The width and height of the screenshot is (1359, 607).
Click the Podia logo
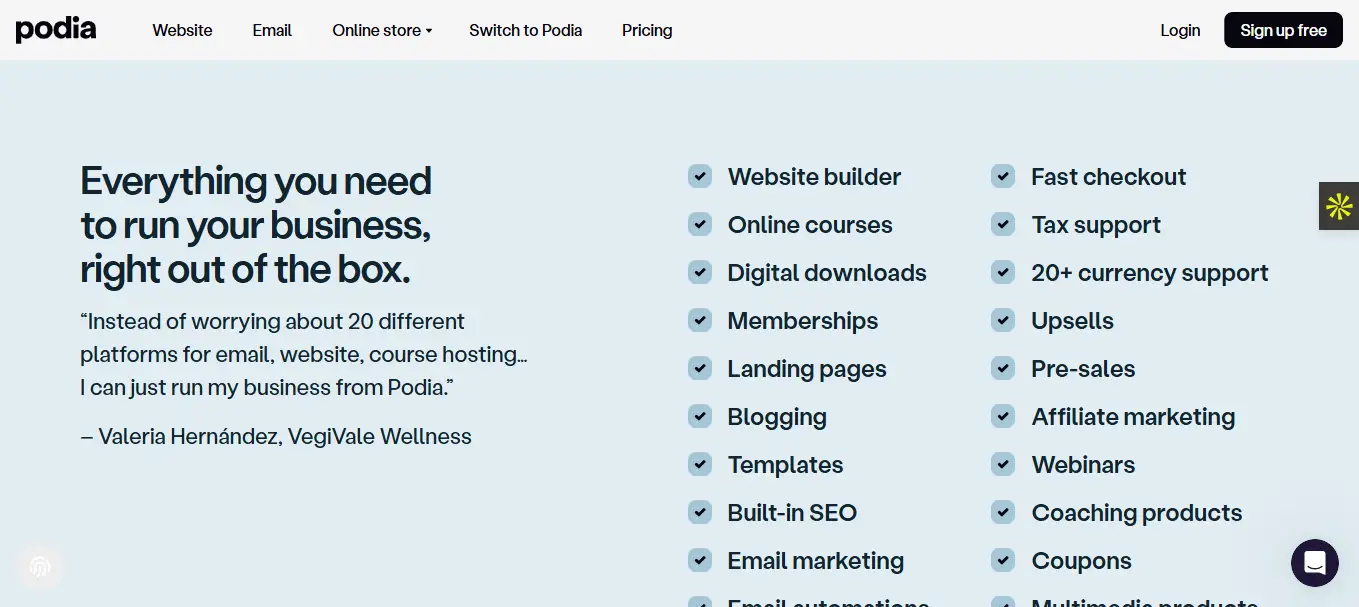[56, 29]
